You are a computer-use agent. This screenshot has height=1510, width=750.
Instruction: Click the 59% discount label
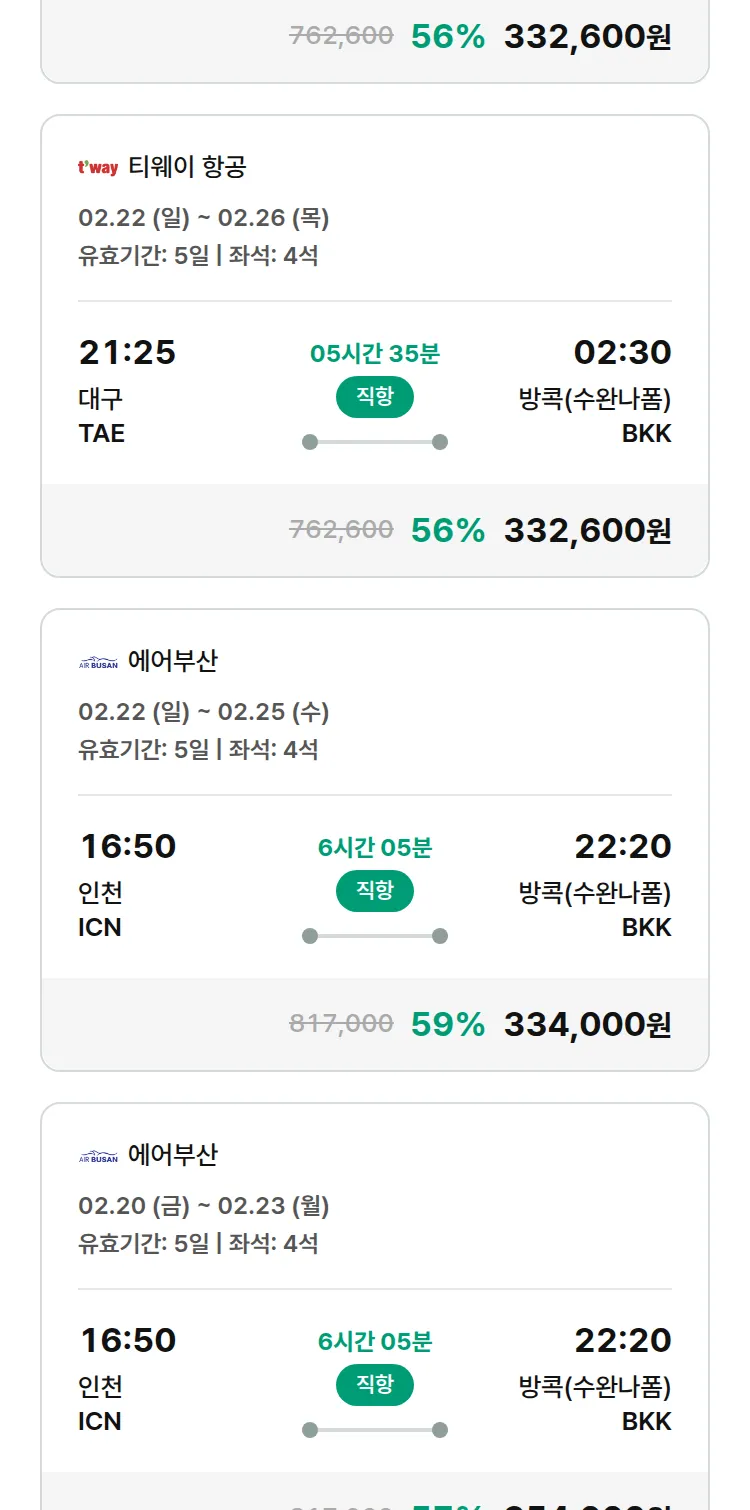coord(448,1024)
